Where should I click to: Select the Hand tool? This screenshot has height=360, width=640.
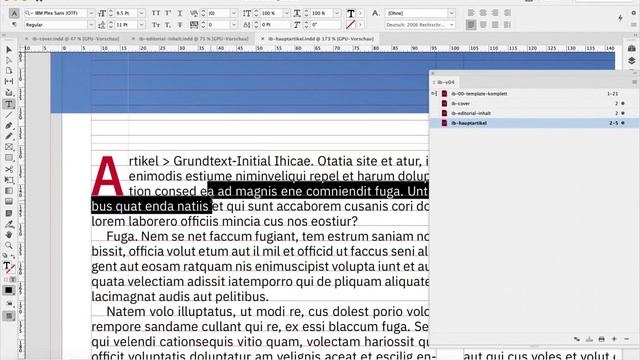[x=9, y=235]
